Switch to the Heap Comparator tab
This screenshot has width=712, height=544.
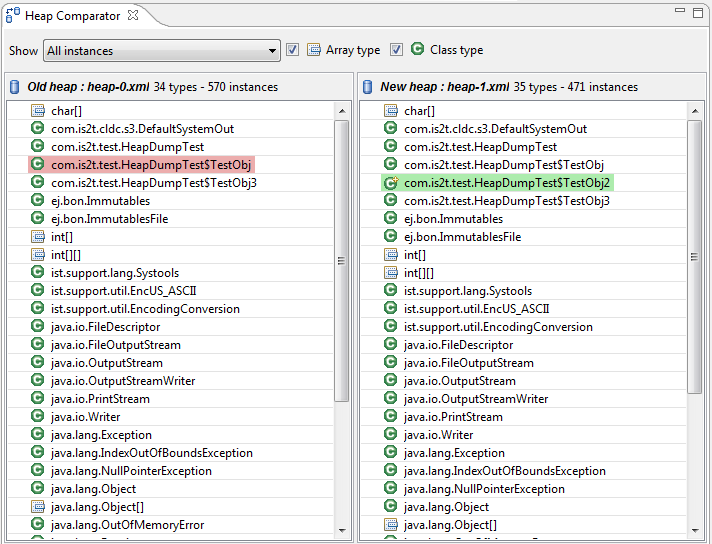pyautogui.click(x=71, y=16)
